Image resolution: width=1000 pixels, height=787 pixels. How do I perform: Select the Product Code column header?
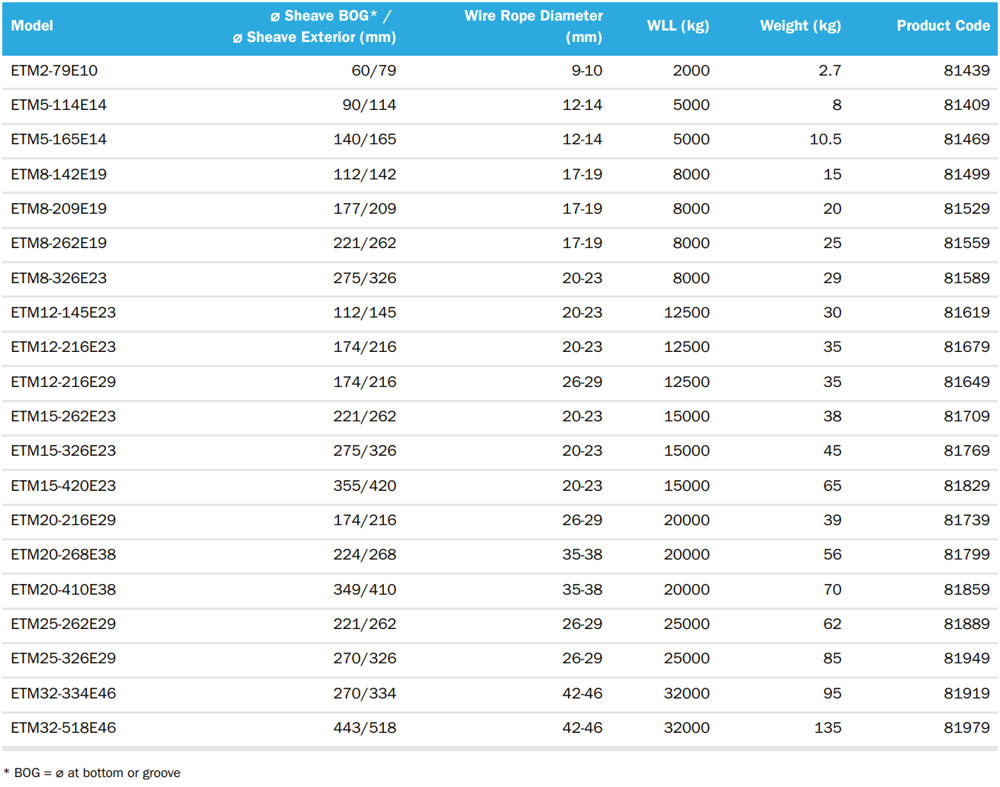click(x=943, y=26)
